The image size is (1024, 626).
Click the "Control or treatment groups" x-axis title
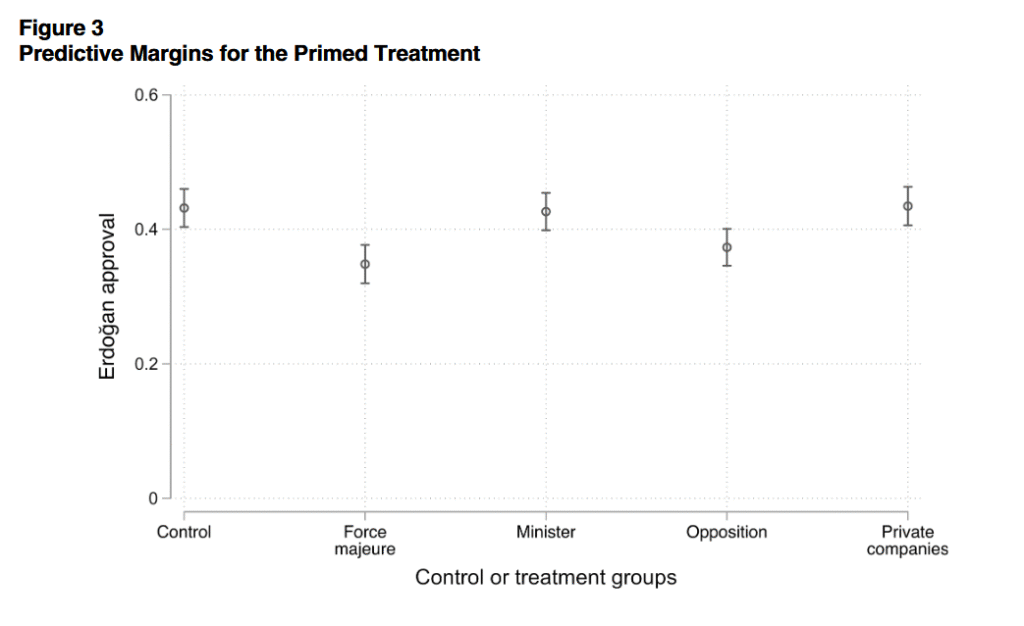pos(546,577)
